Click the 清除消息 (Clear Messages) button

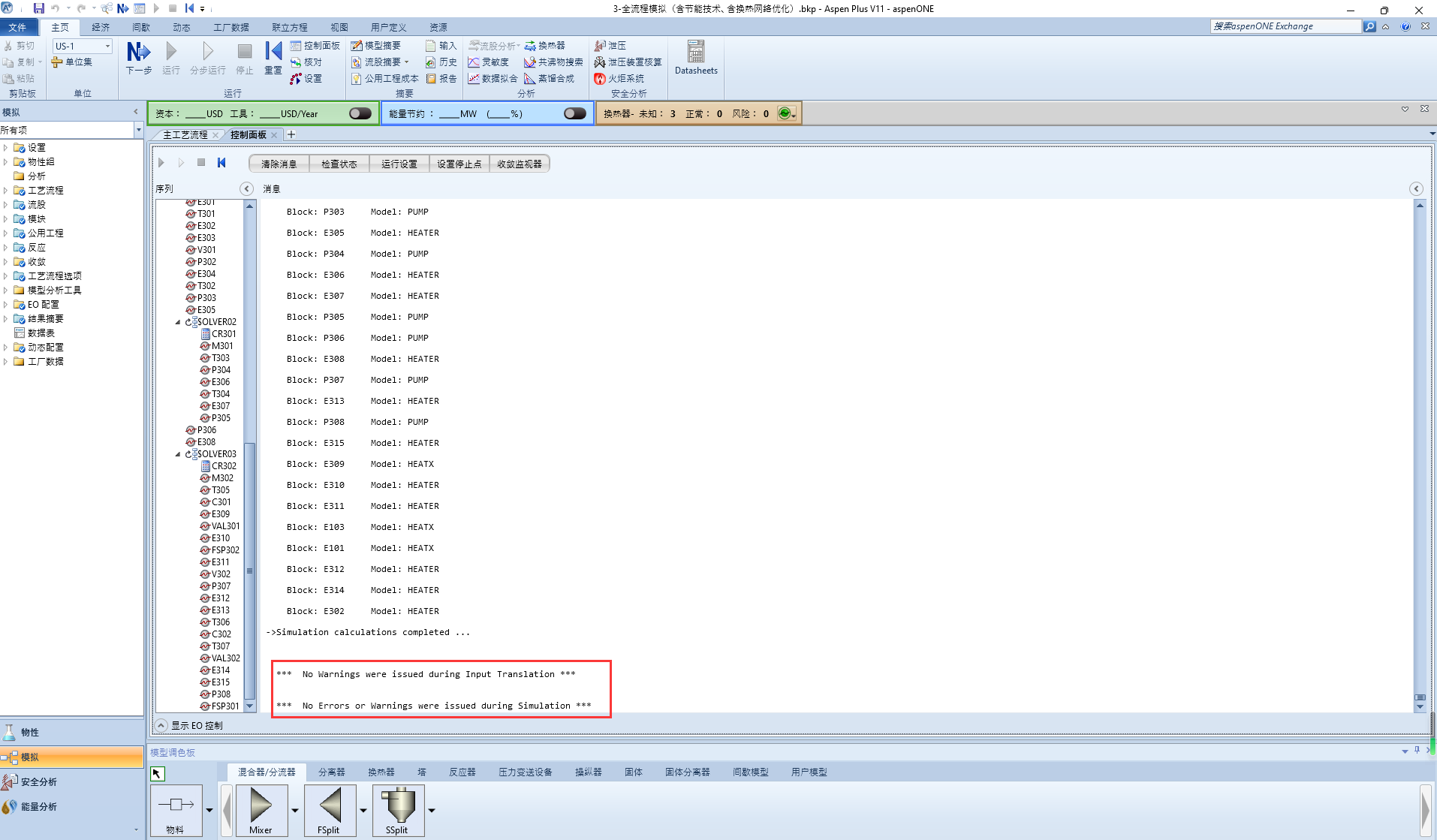[x=279, y=164]
